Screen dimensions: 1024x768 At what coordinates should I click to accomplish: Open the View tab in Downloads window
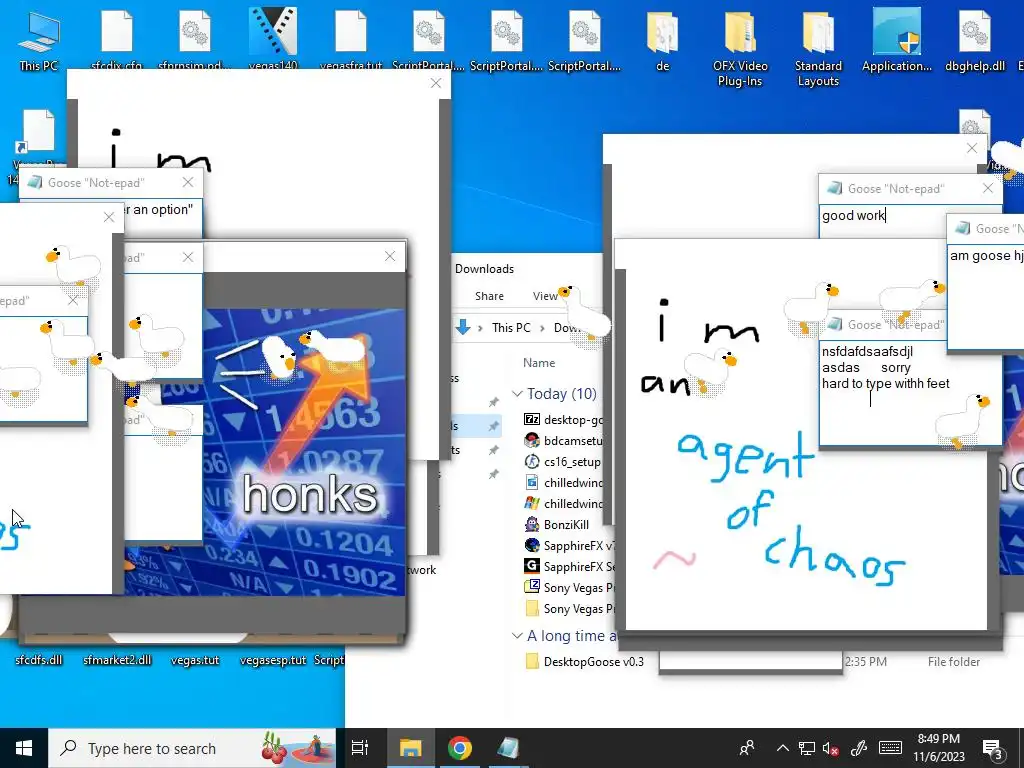(x=545, y=296)
